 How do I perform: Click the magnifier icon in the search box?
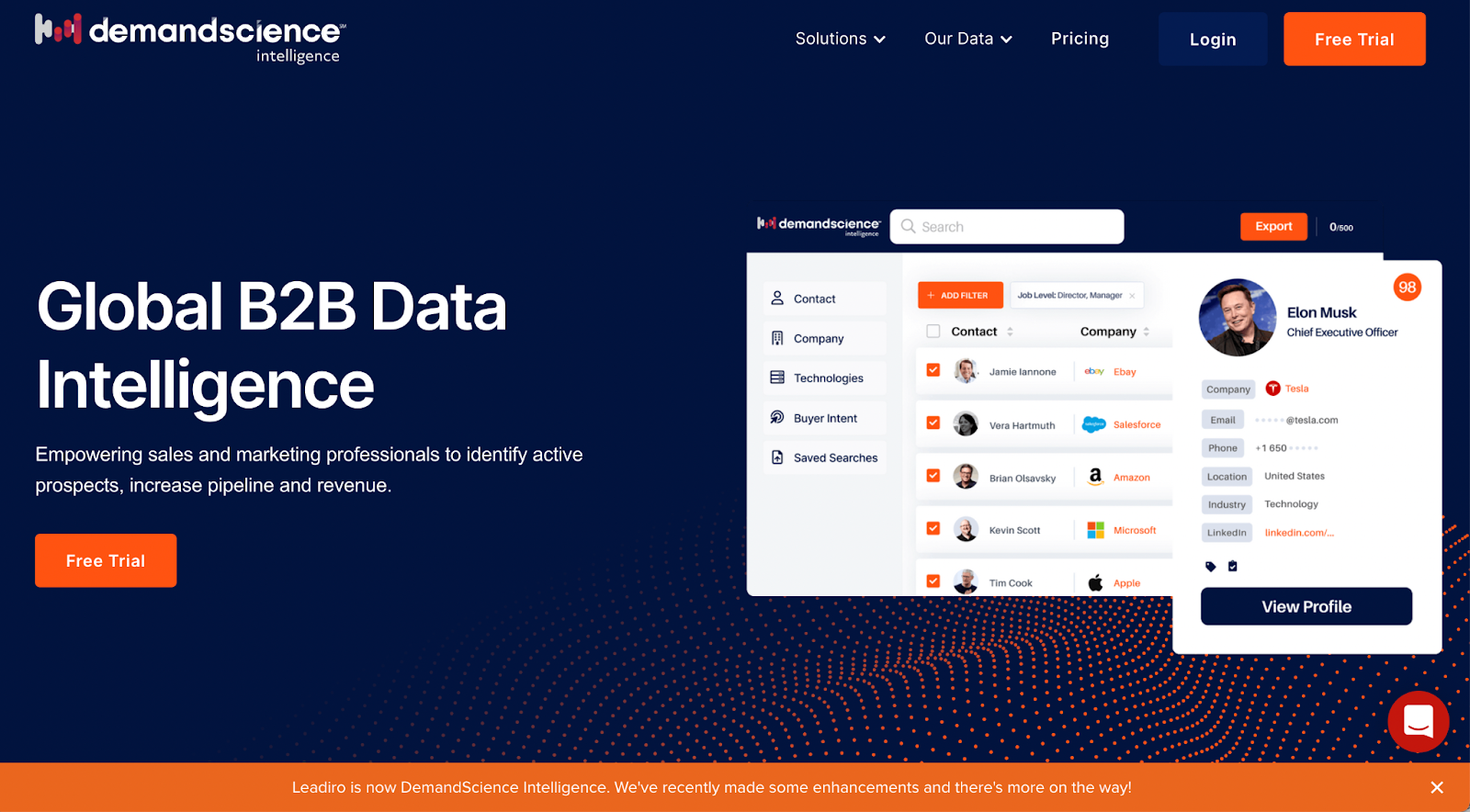coord(908,226)
